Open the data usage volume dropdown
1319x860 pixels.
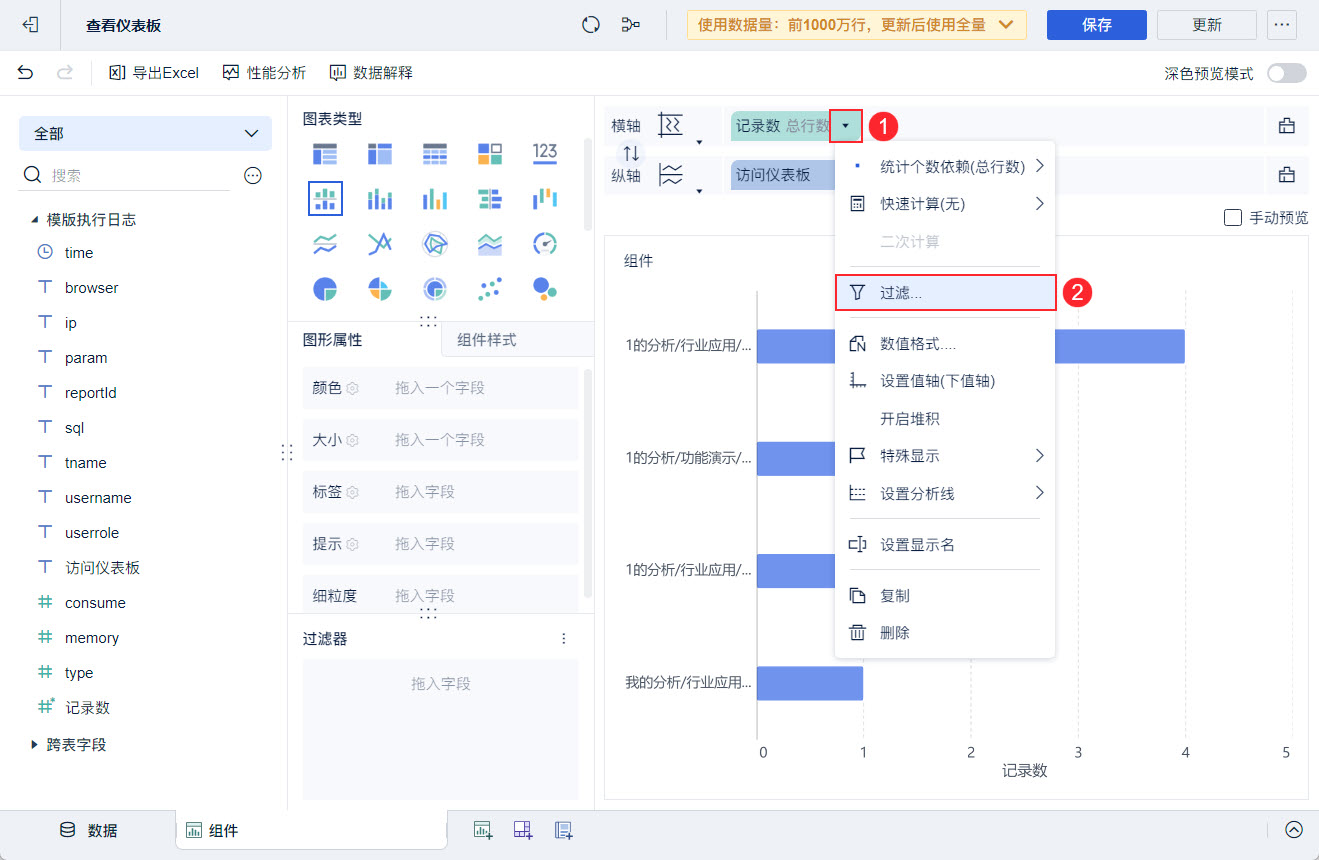pos(857,25)
